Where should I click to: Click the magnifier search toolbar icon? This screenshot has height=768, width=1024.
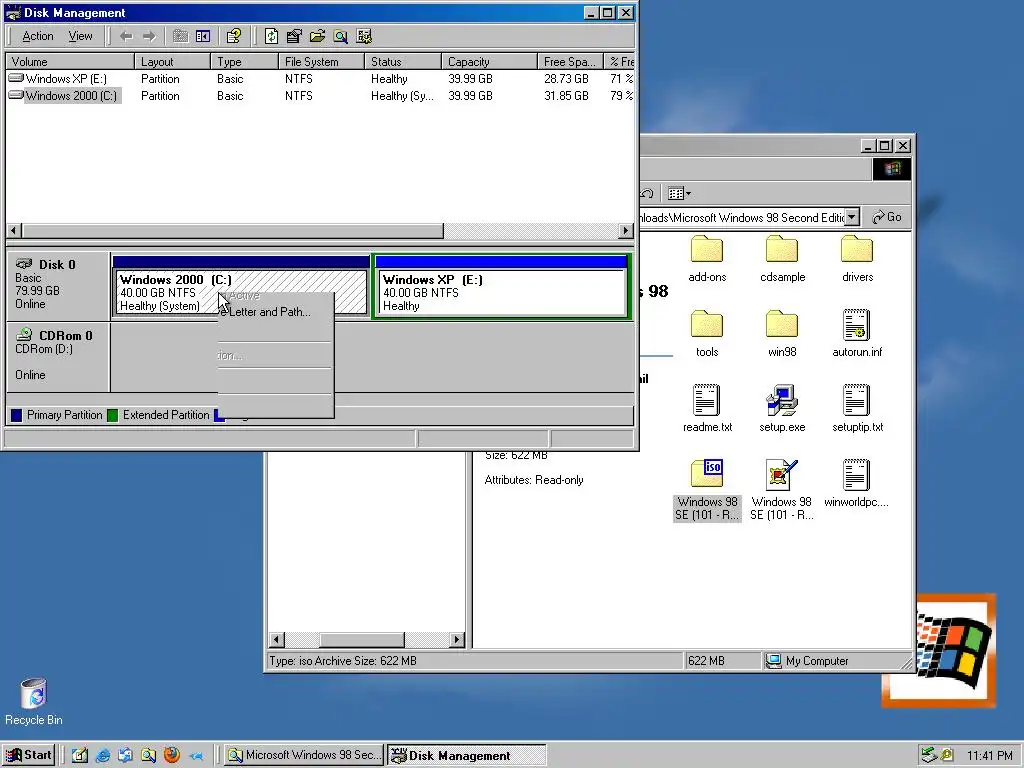[340, 36]
